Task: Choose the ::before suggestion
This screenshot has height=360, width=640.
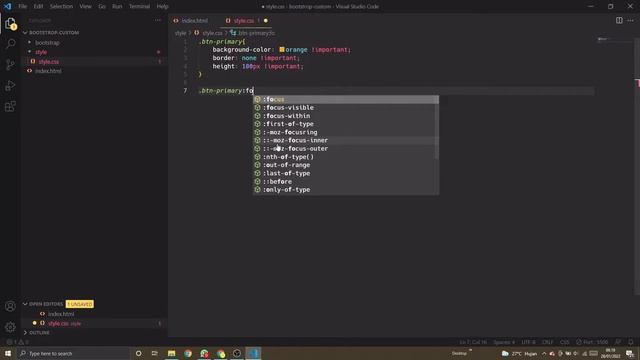Action: click(346, 181)
